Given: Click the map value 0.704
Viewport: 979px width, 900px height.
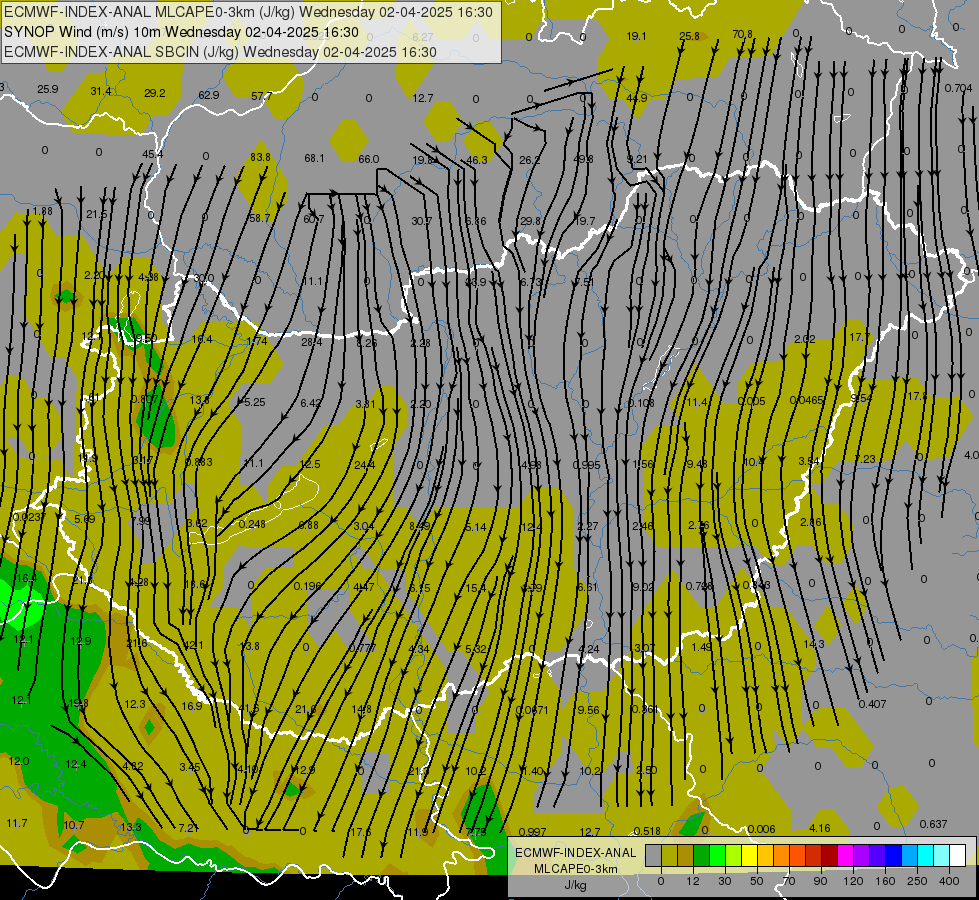Looking at the screenshot, I should click(958, 88).
